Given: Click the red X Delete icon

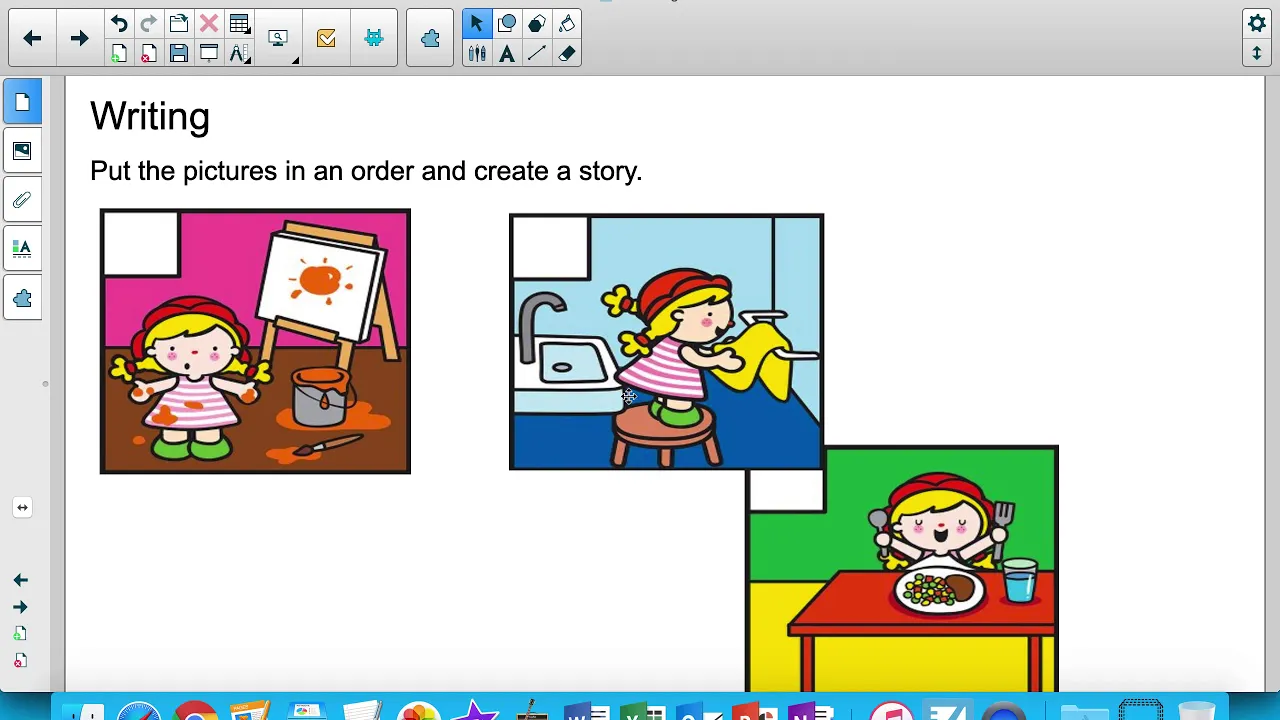Looking at the screenshot, I should click(209, 23).
